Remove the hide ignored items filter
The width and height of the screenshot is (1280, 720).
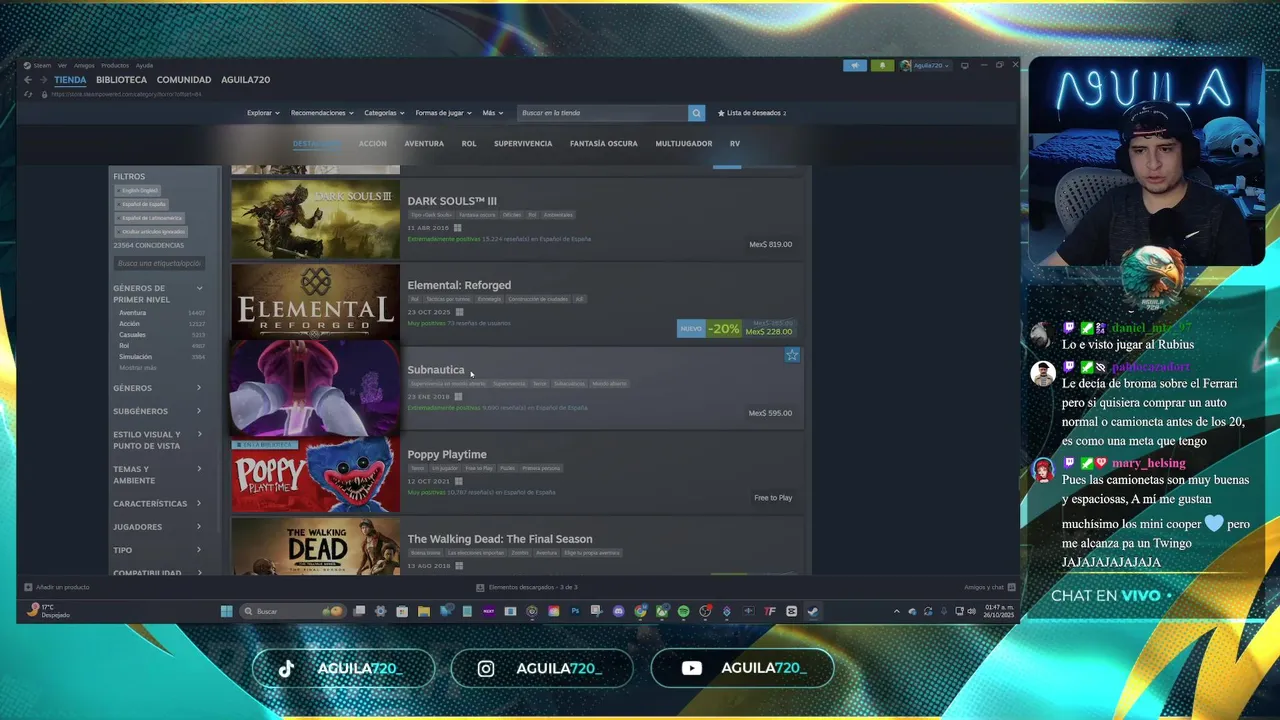pyautogui.click(x=150, y=232)
